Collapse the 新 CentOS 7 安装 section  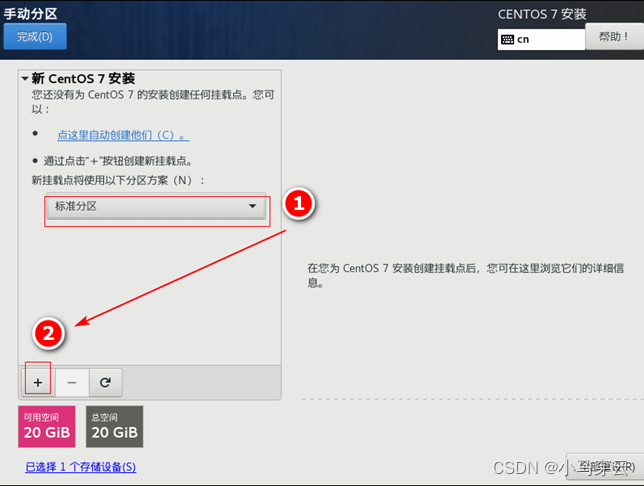click(x=25, y=78)
